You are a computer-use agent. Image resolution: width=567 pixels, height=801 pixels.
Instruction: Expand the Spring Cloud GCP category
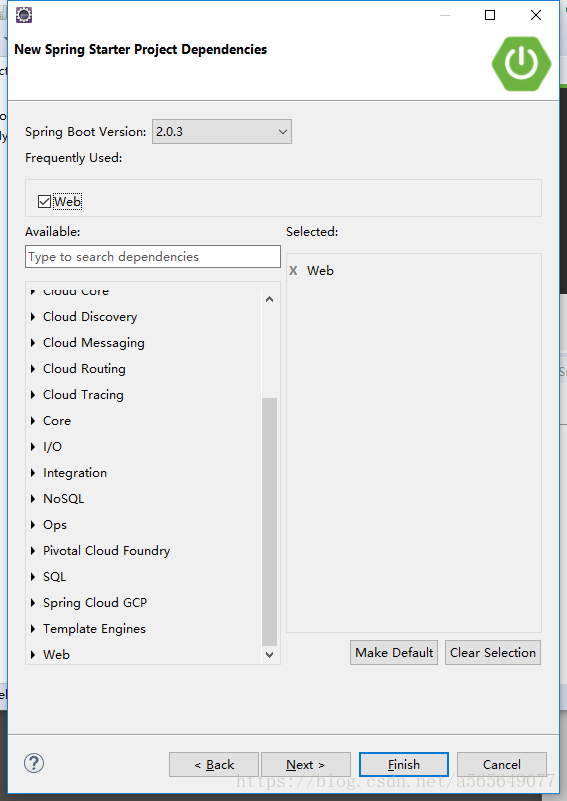33,603
